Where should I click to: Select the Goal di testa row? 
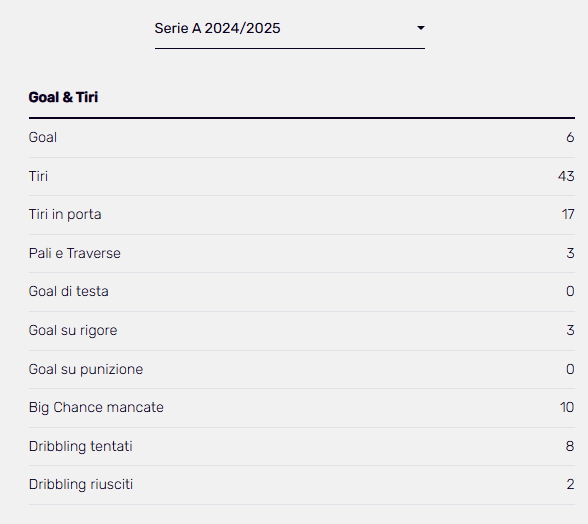pyautogui.click(x=302, y=292)
